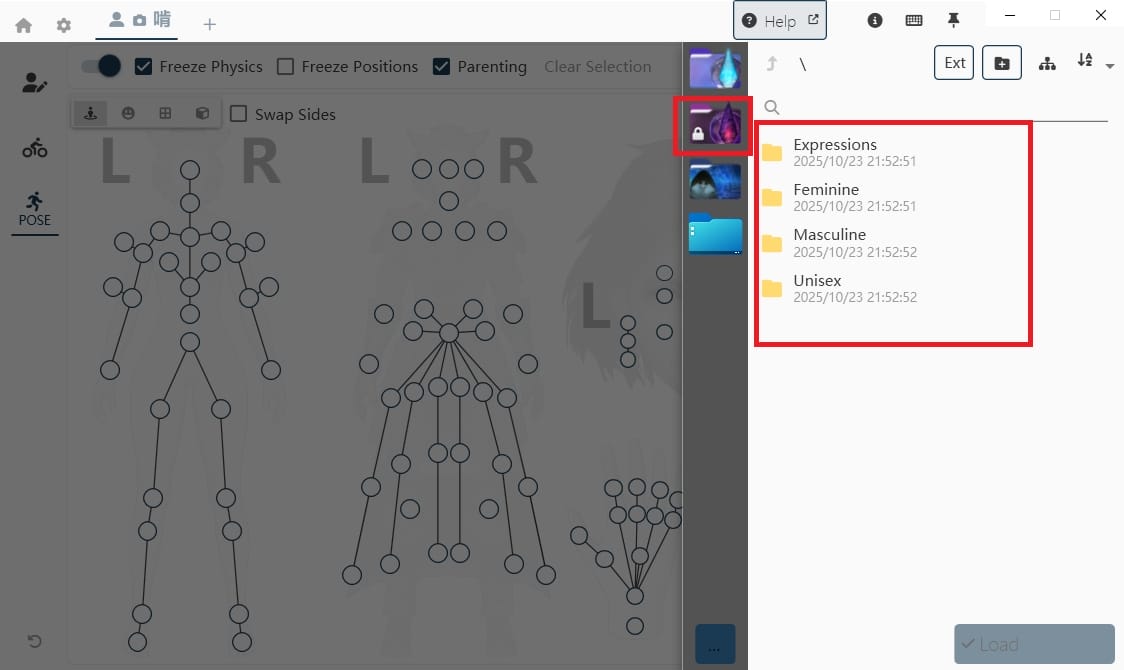
Task: Switch to the 啃 actor tab
Action: [139, 20]
